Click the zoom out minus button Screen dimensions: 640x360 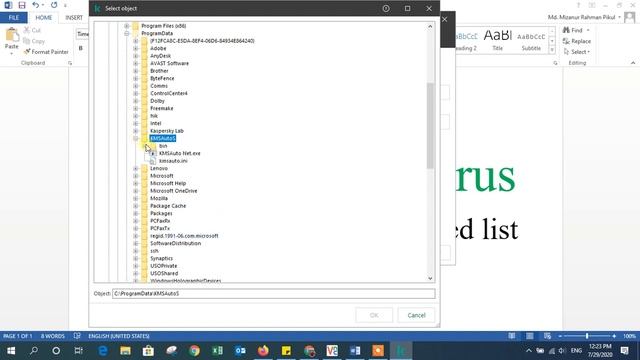pos(560,336)
